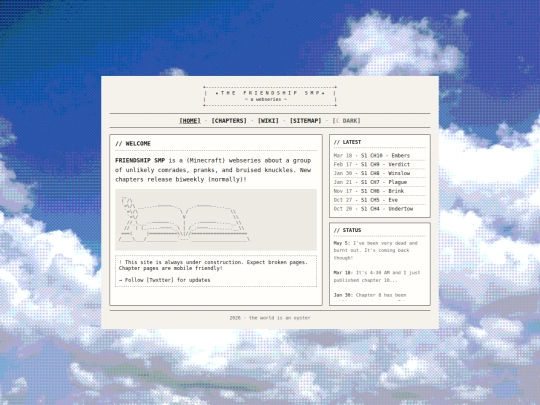
Task: Select the // WELCOME heading
Action: coord(133,144)
